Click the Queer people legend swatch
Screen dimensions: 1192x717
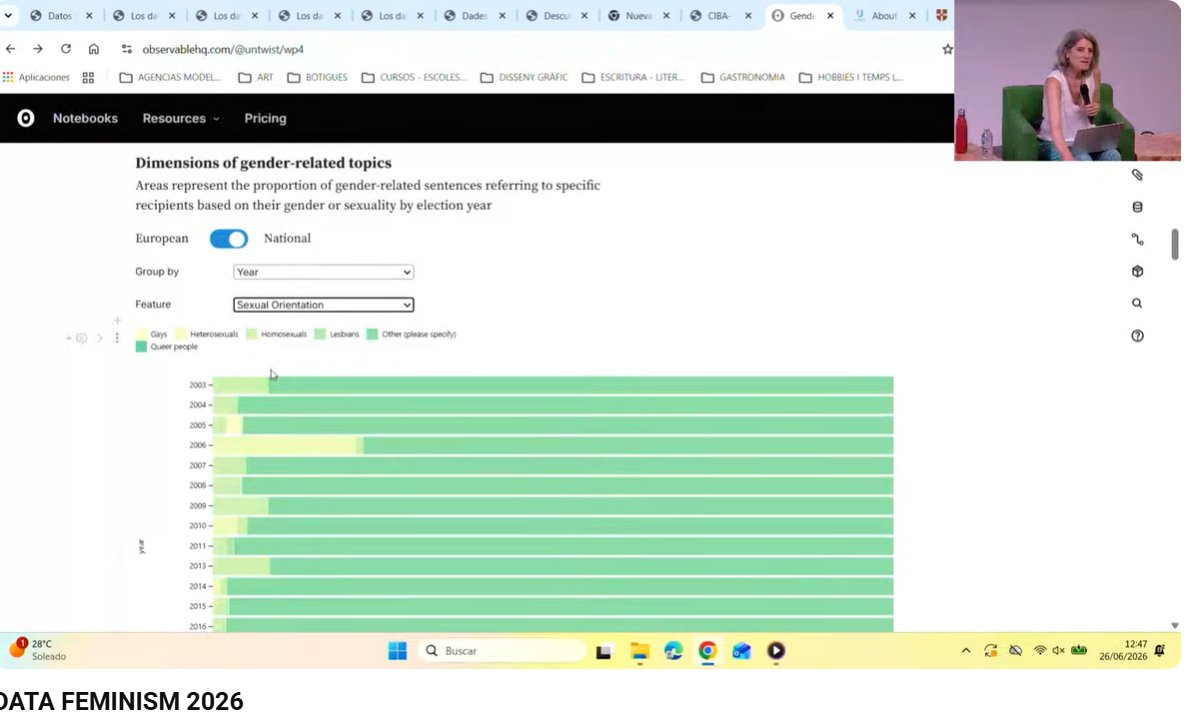141,347
